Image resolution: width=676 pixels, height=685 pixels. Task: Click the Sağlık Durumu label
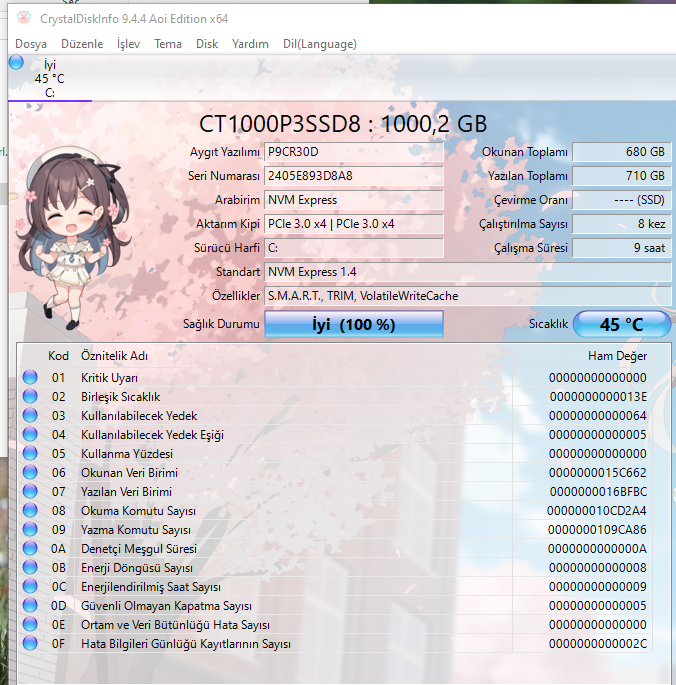coord(221,324)
